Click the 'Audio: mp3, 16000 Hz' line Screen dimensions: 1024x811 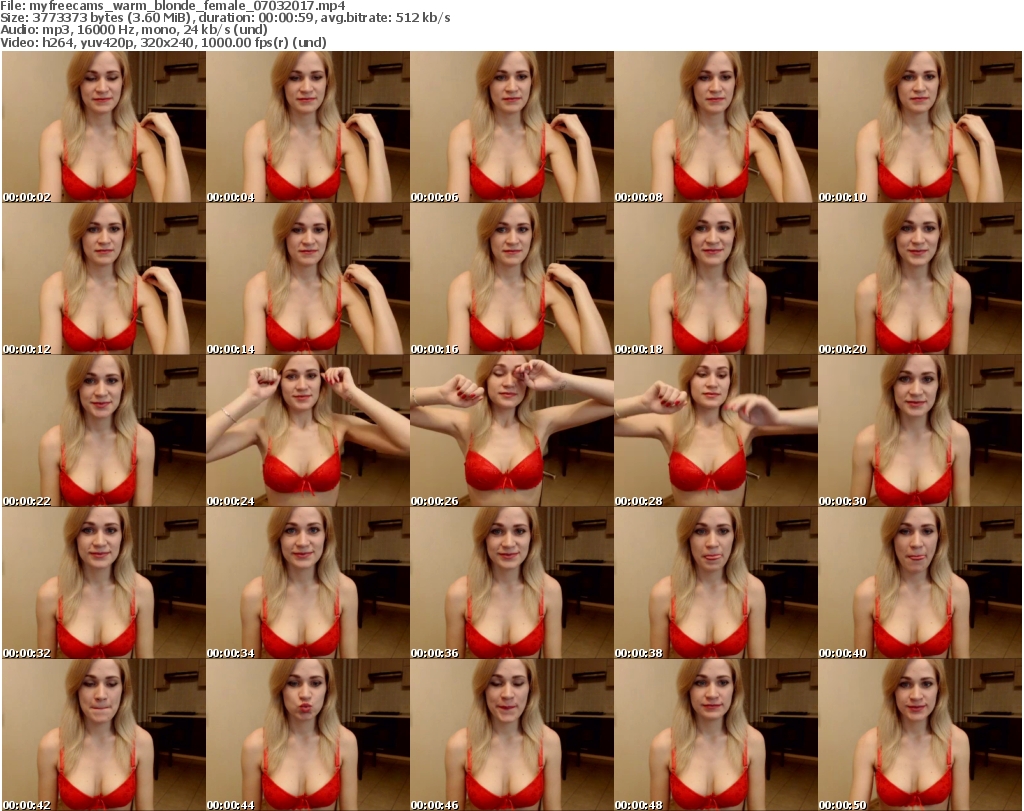pos(134,30)
